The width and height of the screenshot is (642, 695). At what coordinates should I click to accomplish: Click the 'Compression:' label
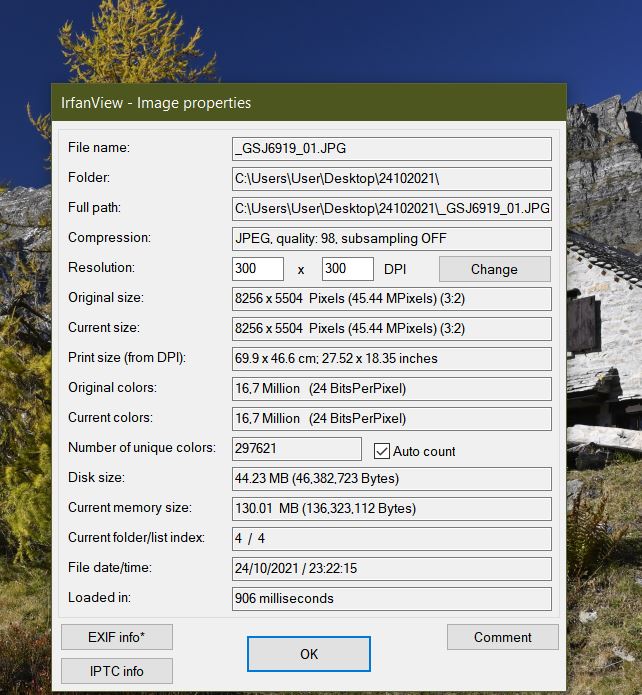[x=110, y=238]
